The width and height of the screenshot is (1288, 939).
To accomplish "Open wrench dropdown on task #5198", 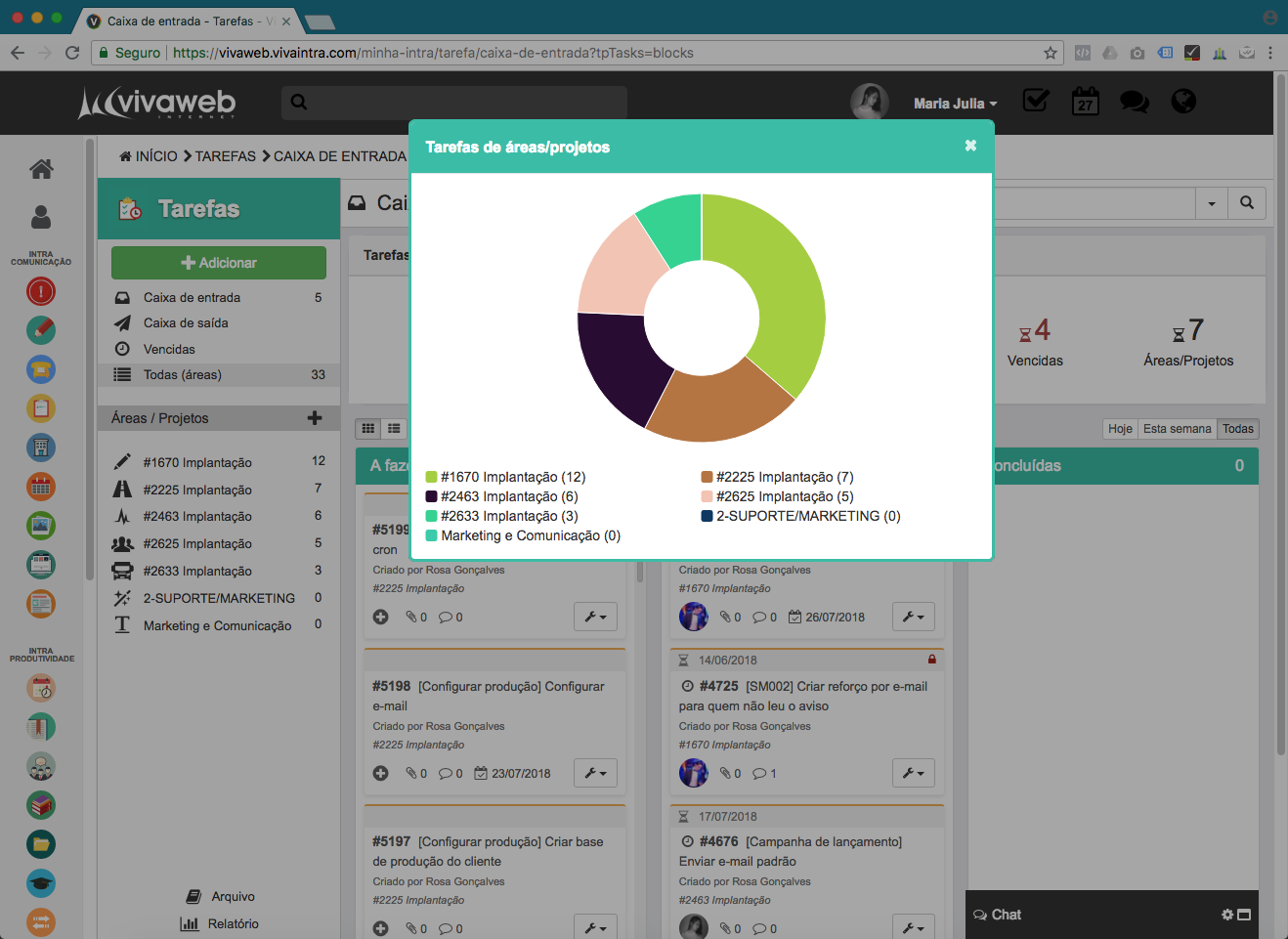I will click(x=595, y=773).
